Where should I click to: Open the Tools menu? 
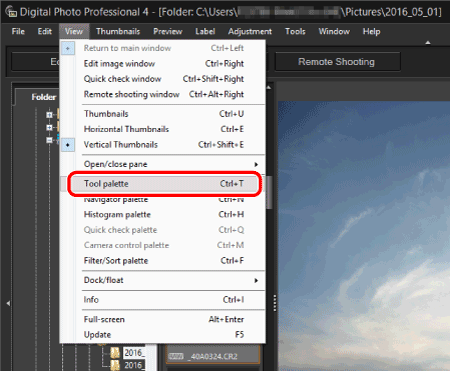(295, 32)
